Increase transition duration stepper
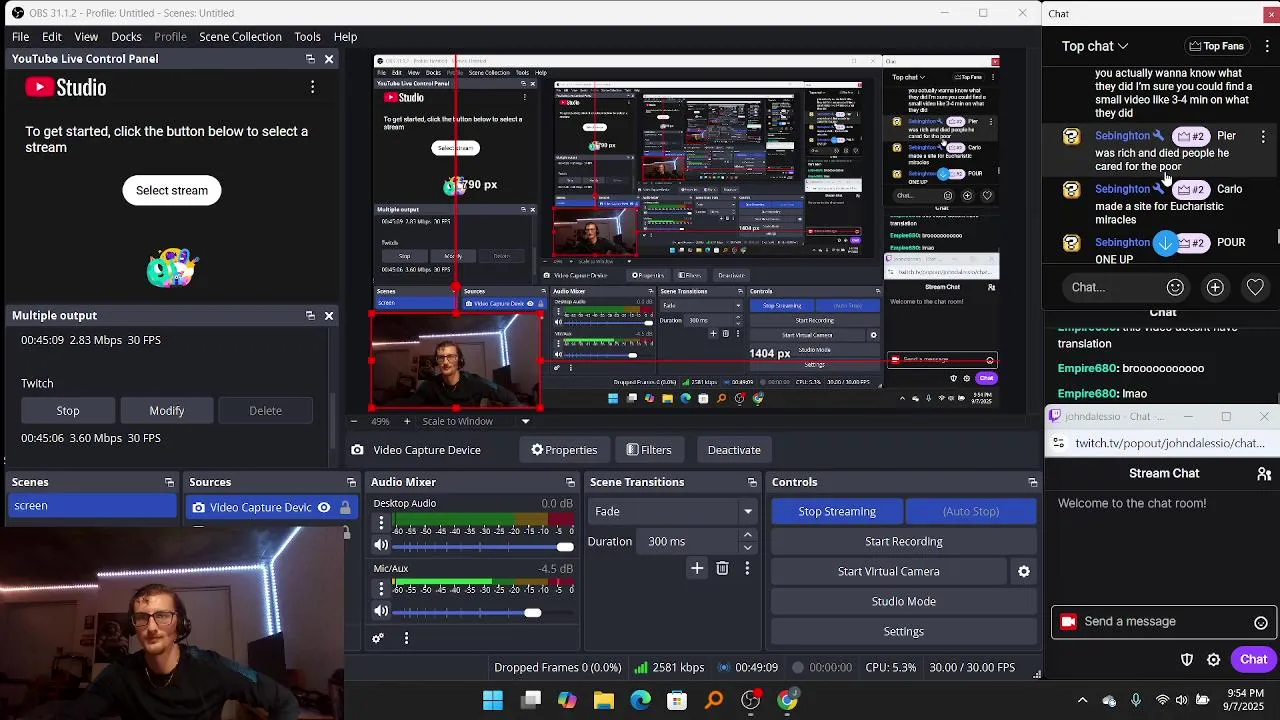The height and width of the screenshot is (720, 1280). (747, 536)
